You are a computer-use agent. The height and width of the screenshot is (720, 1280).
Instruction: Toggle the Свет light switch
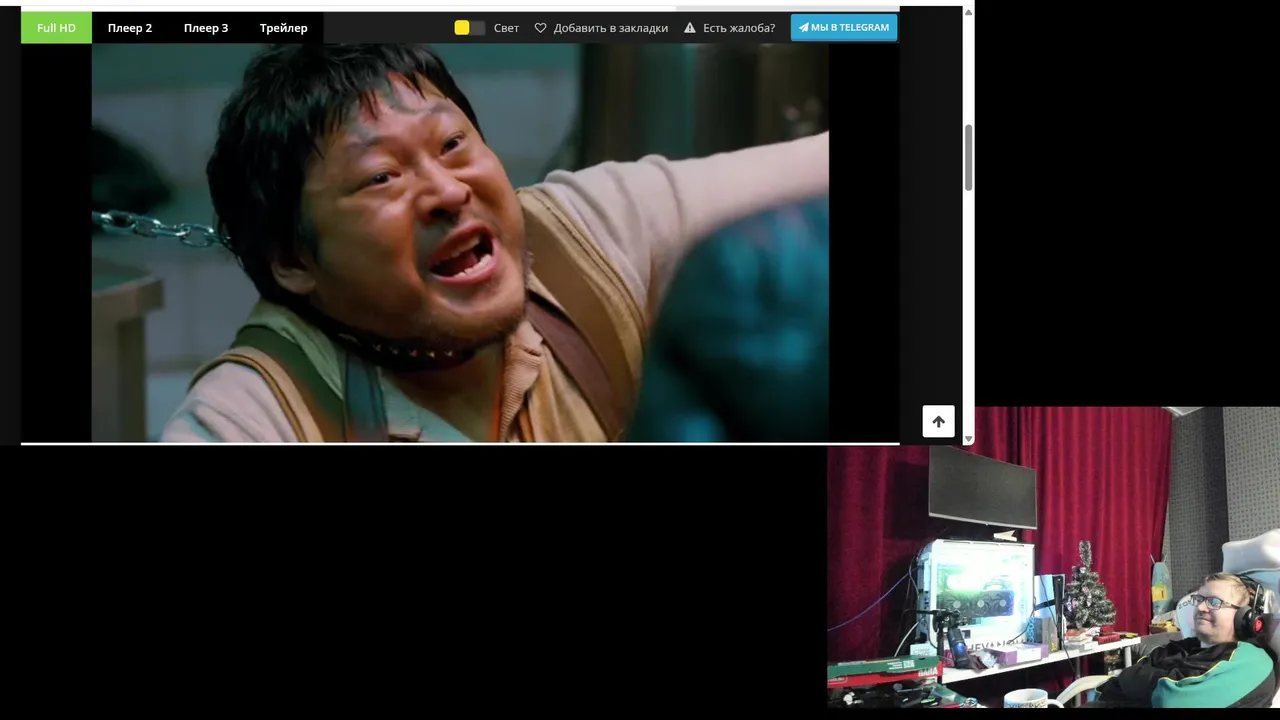(469, 28)
